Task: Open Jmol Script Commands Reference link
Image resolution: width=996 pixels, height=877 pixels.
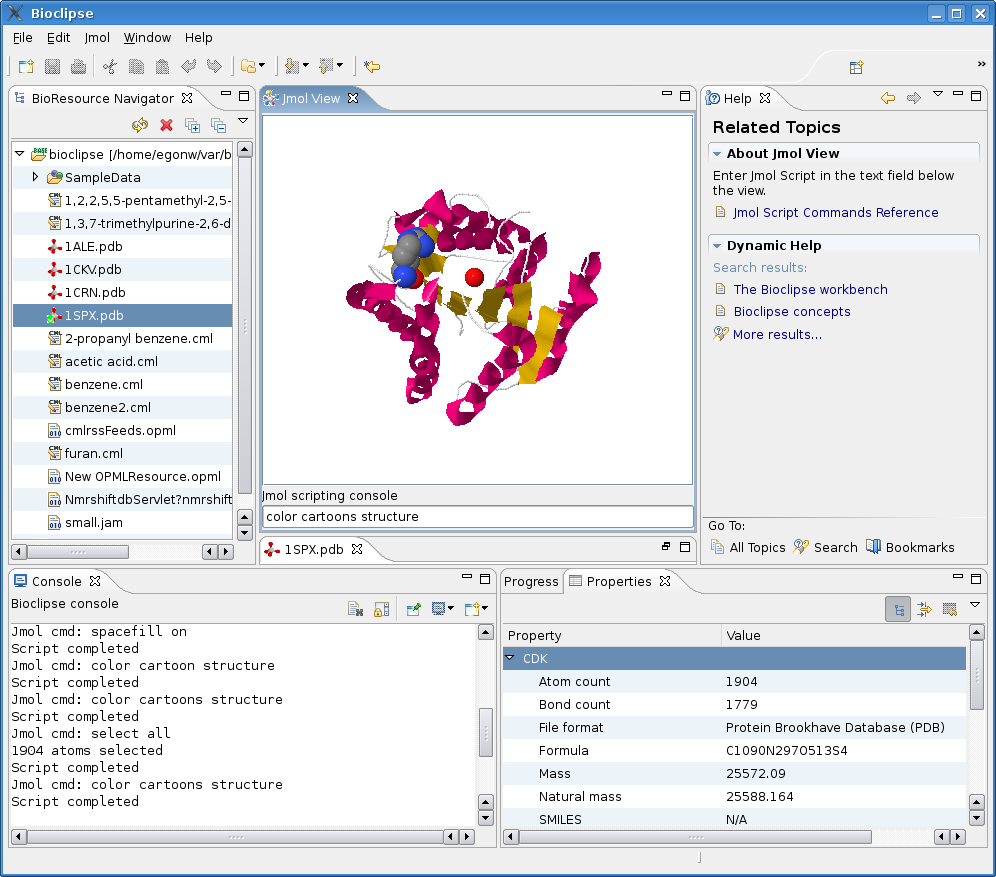Action: (835, 212)
